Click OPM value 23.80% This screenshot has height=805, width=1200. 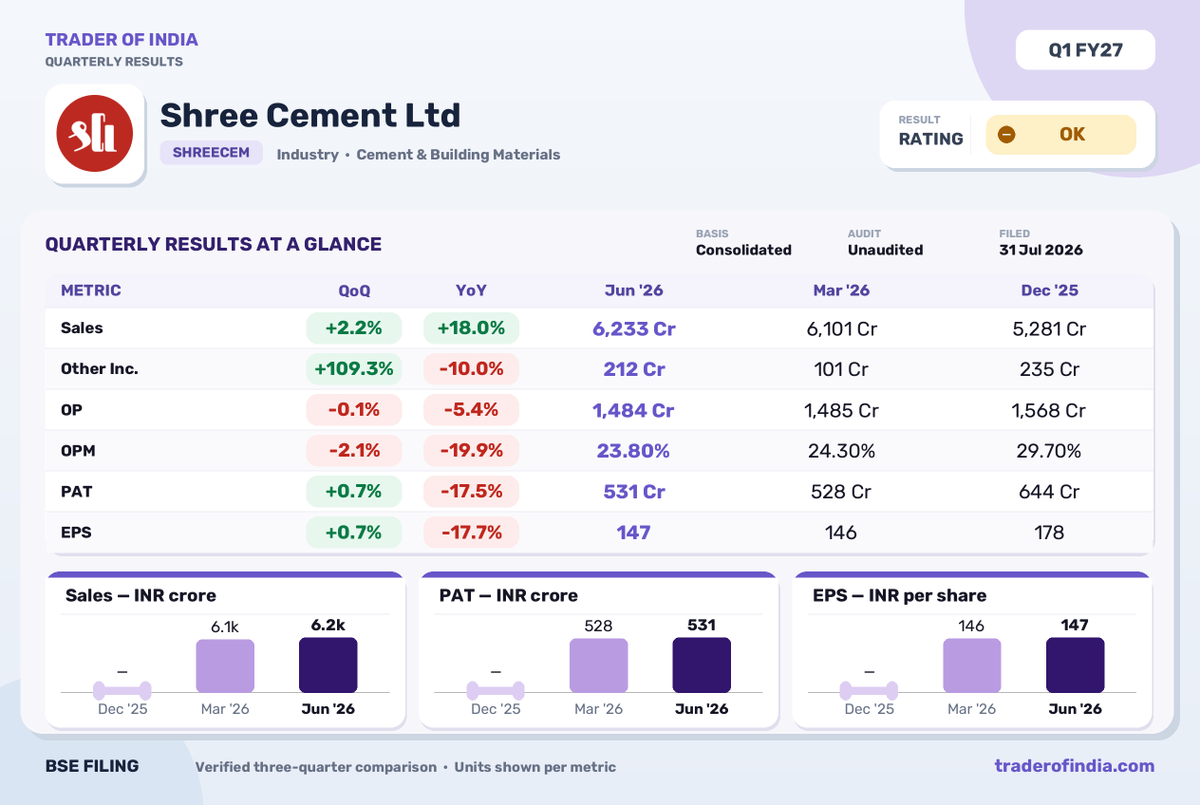click(634, 451)
